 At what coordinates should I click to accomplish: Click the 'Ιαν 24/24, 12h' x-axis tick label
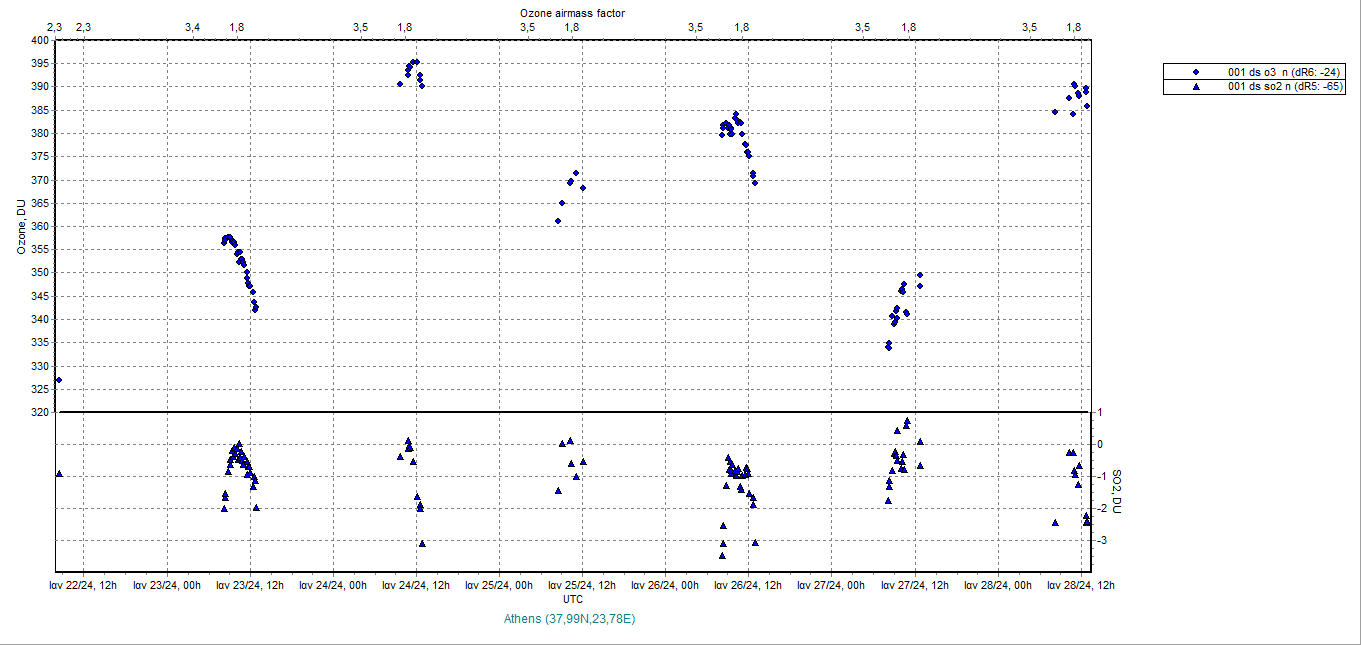pos(408,585)
